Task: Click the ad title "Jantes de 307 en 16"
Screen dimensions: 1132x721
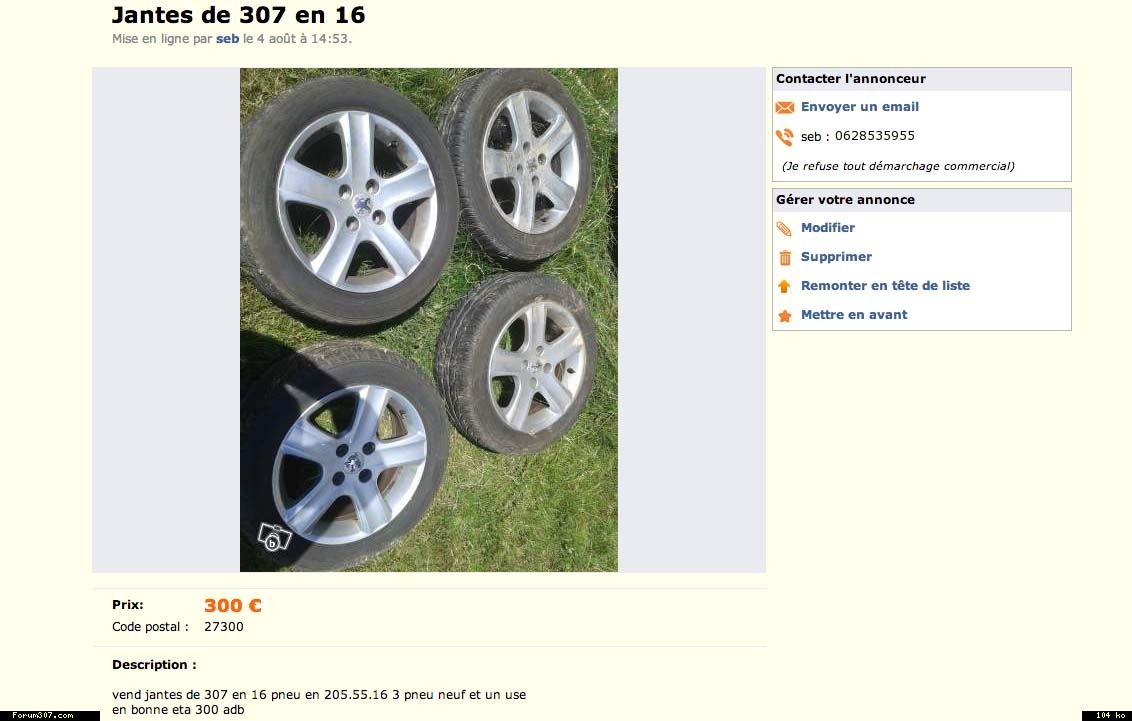Action: [238, 15]
